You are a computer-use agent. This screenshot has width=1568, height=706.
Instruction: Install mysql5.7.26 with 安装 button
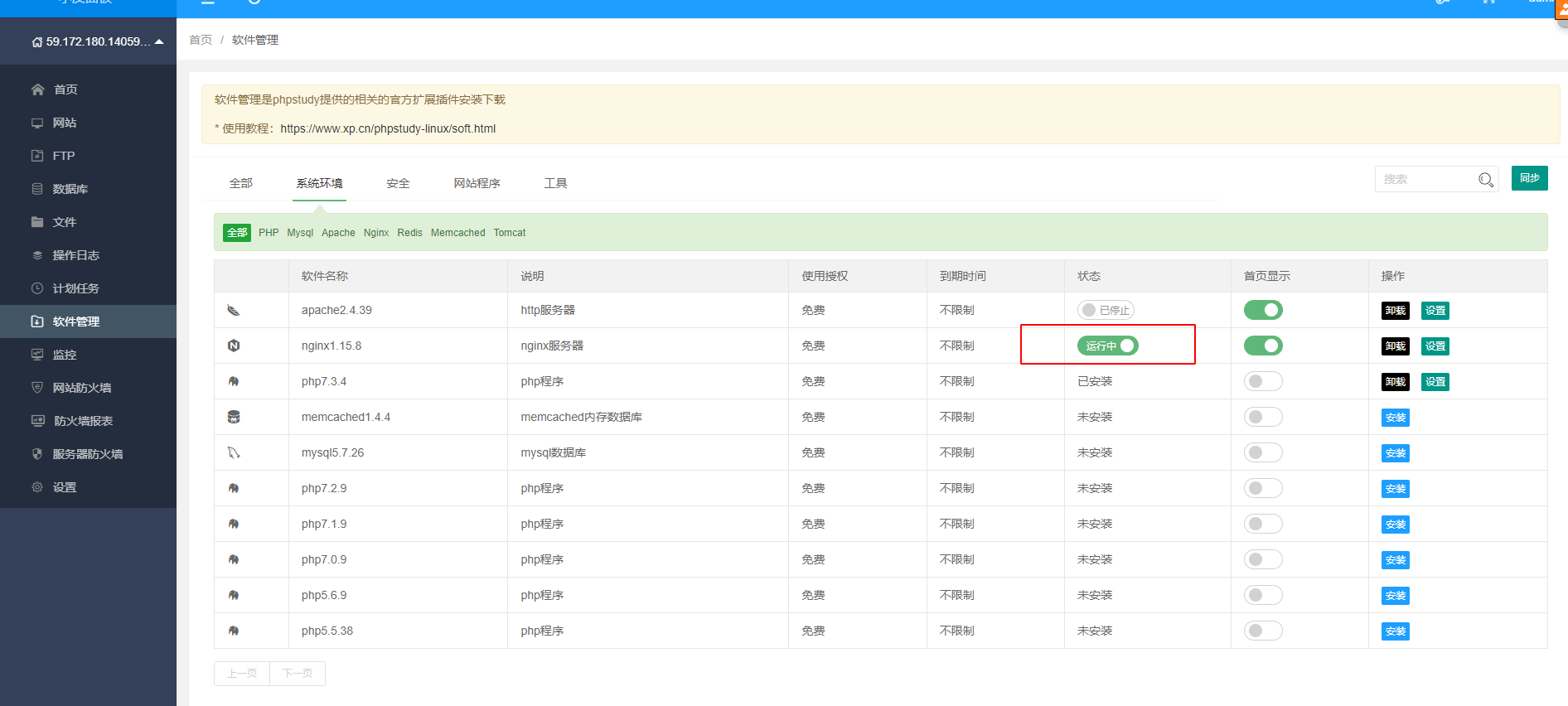coord(1396,453)
